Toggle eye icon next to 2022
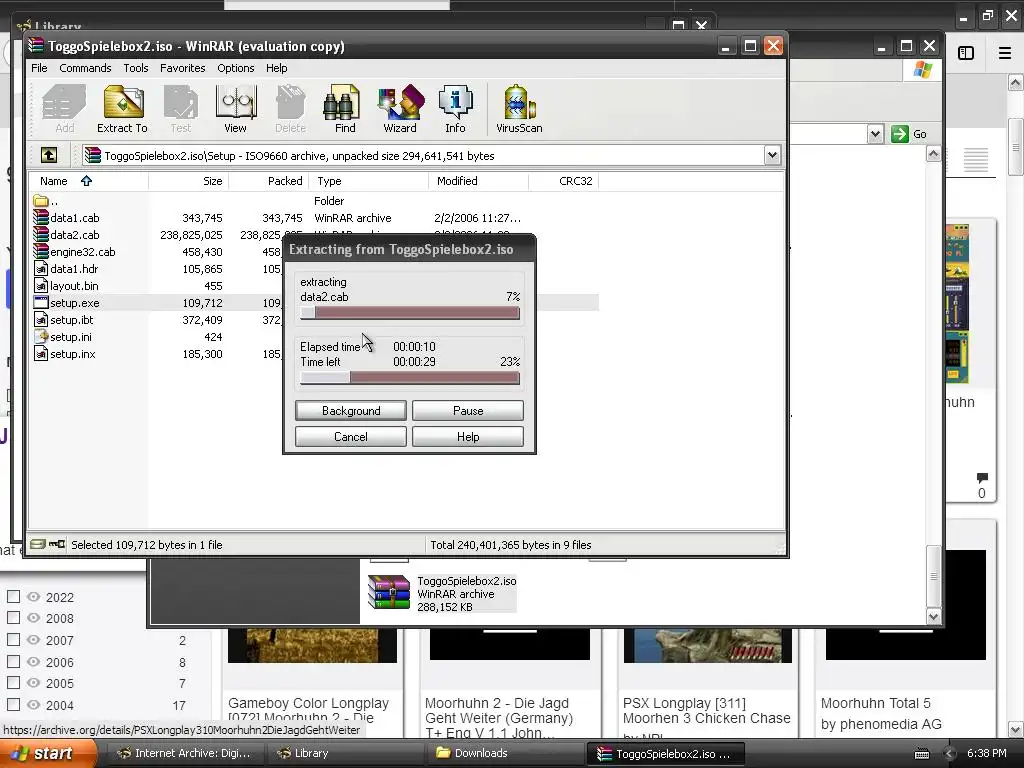The height and width of the screenshot is (768, 1024). coord(33,596)
